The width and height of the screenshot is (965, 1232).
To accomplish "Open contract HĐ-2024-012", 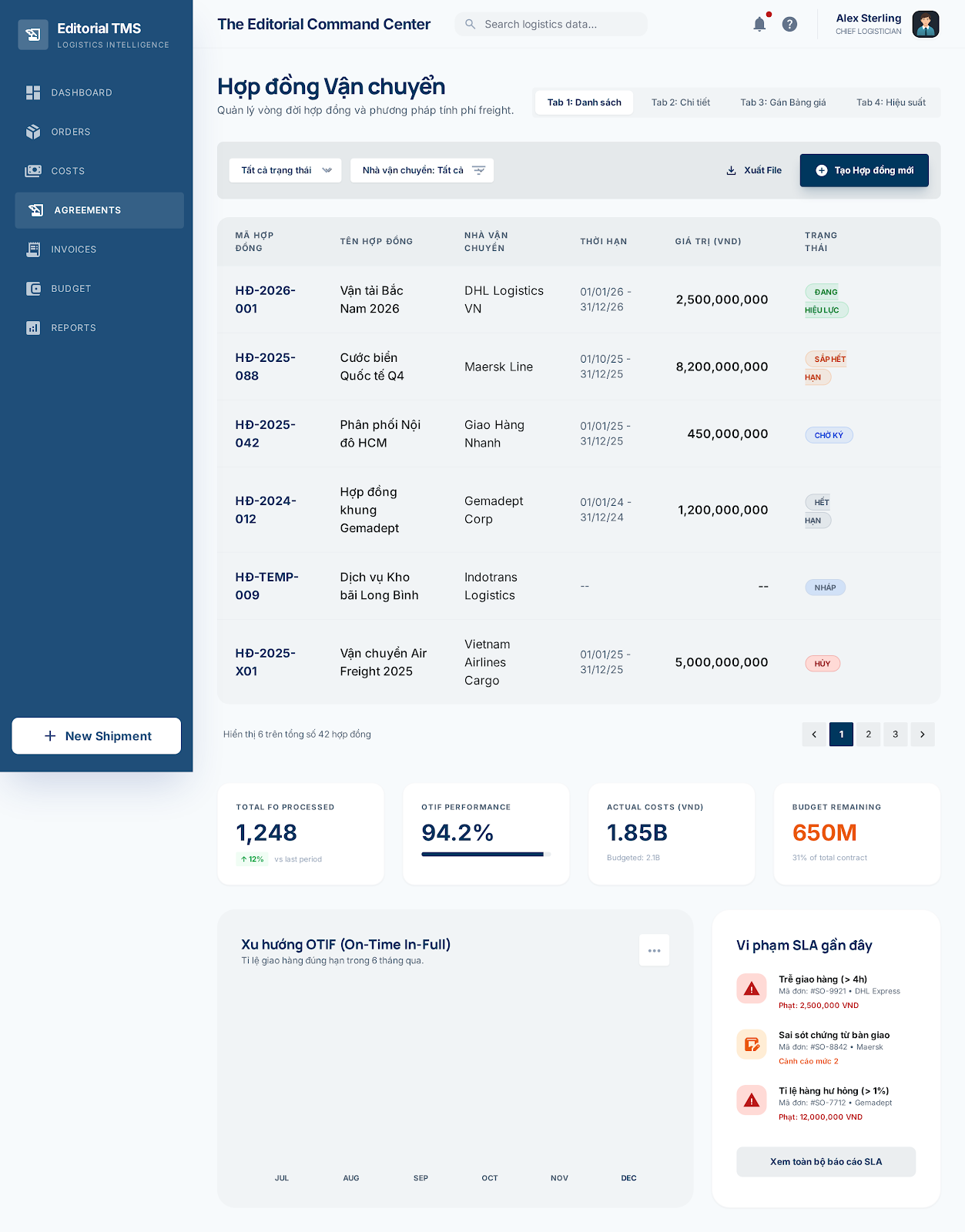I will (266, 510).
